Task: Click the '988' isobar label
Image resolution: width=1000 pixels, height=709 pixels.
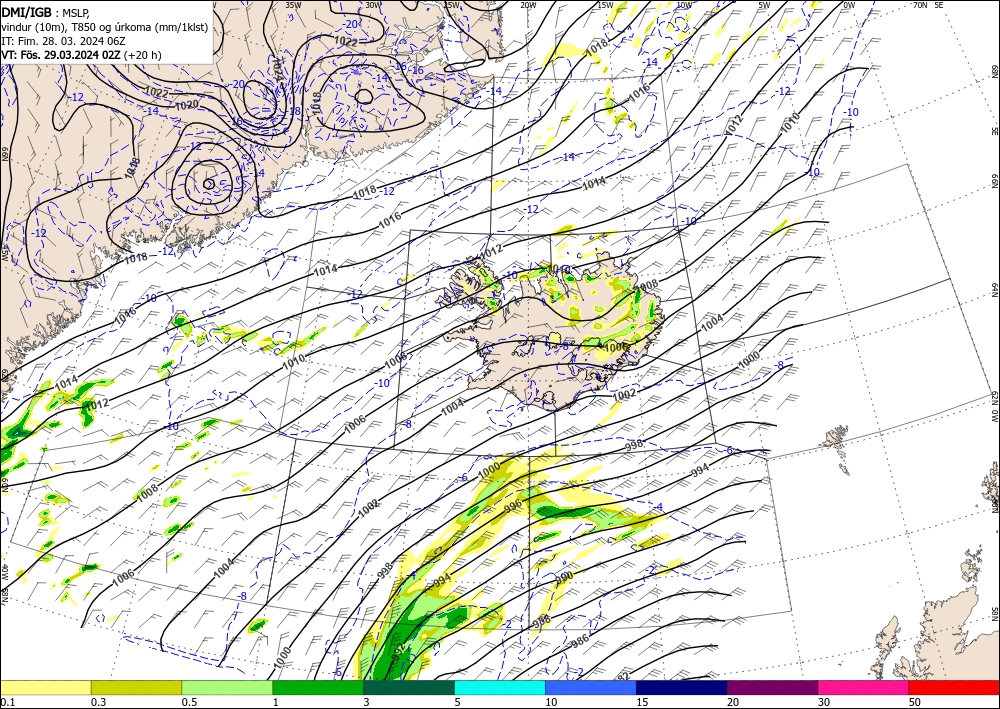Action: point(541,620)
